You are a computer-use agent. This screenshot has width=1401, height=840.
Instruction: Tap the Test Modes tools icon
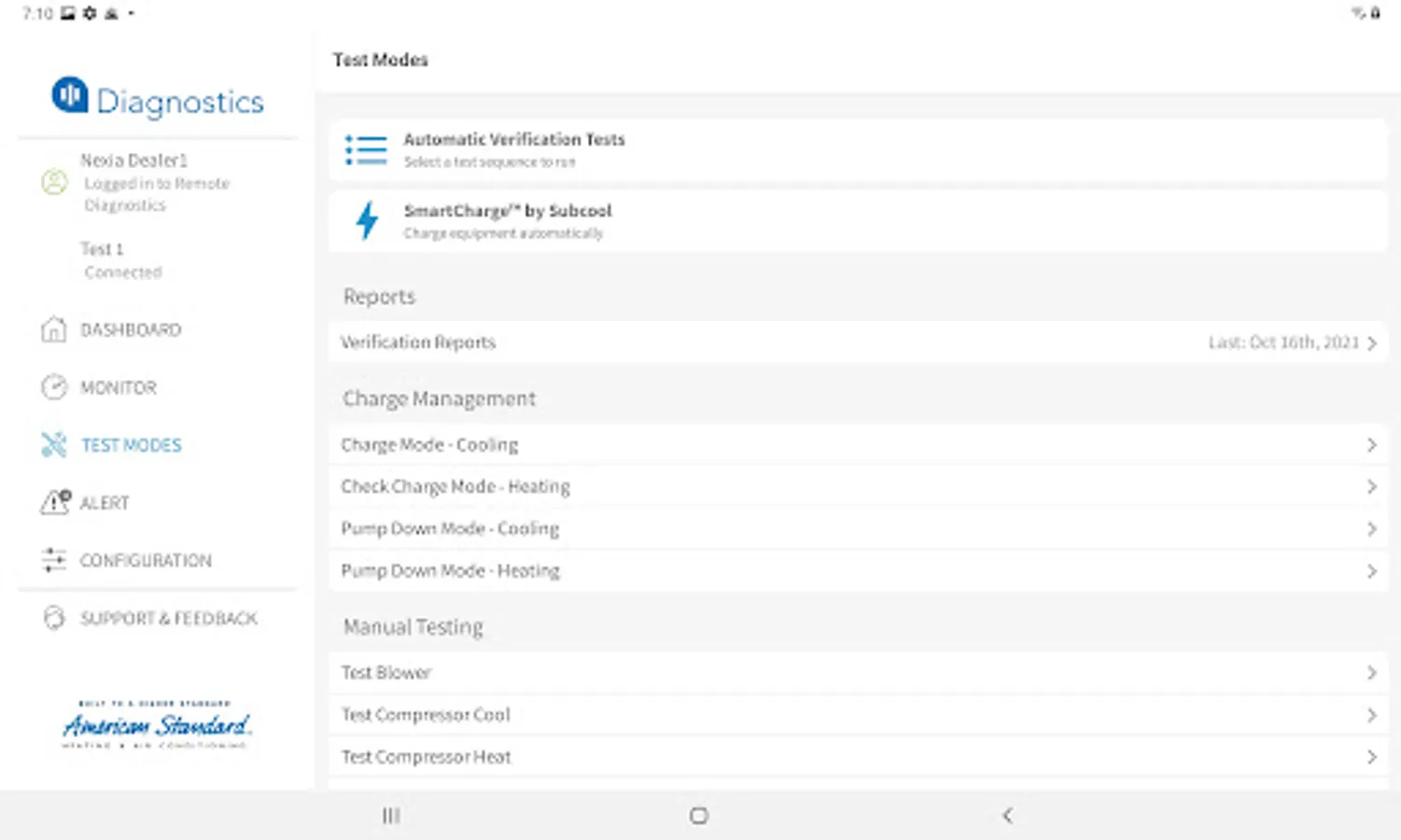(54, 445)
